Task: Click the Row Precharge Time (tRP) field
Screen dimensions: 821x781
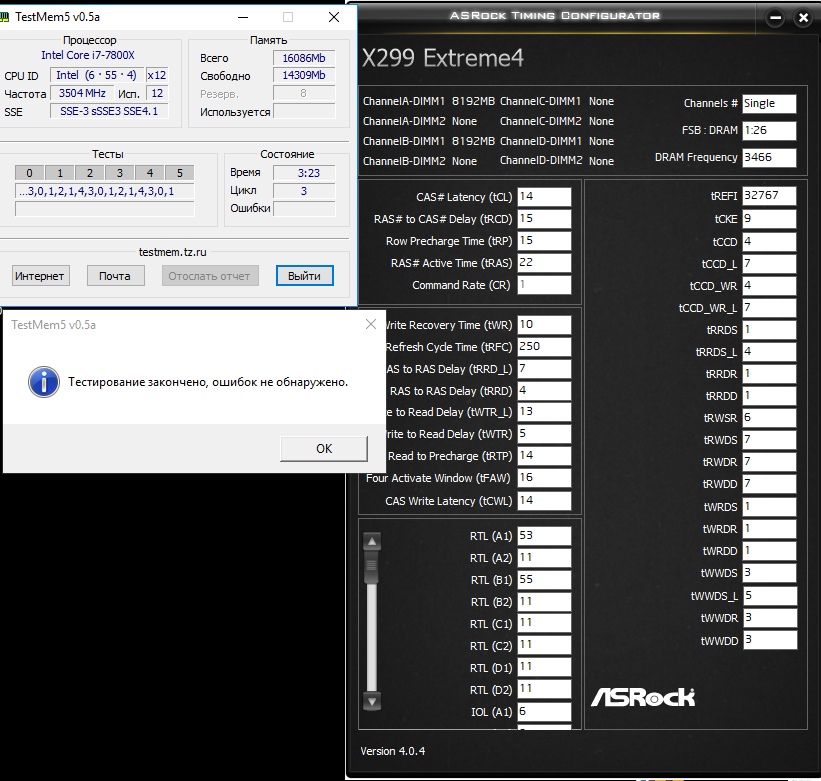Action: point(544,241)
